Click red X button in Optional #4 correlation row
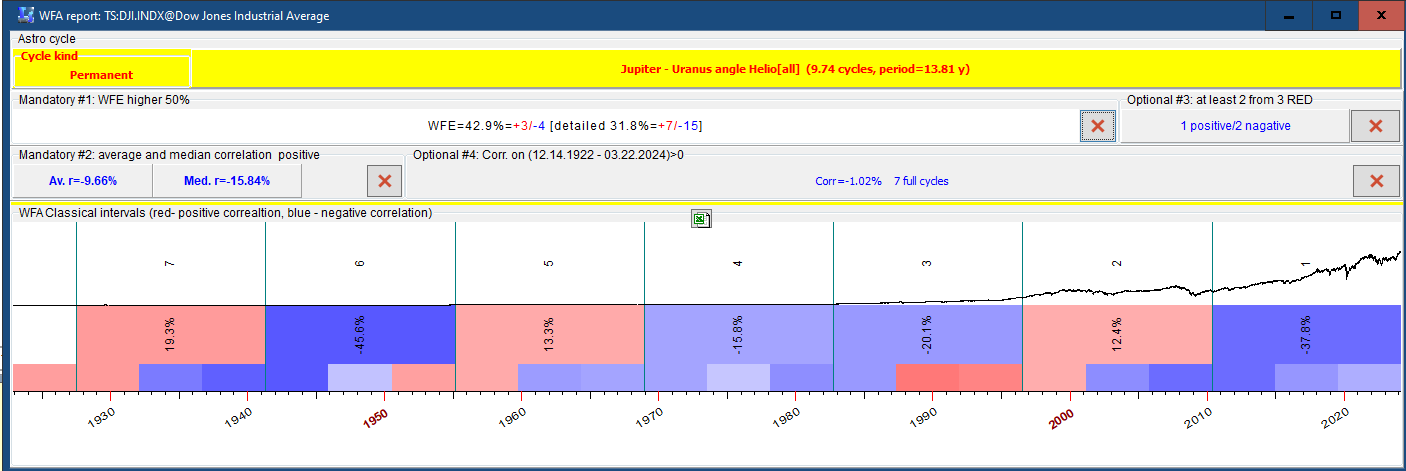 tap(1376, 181)
